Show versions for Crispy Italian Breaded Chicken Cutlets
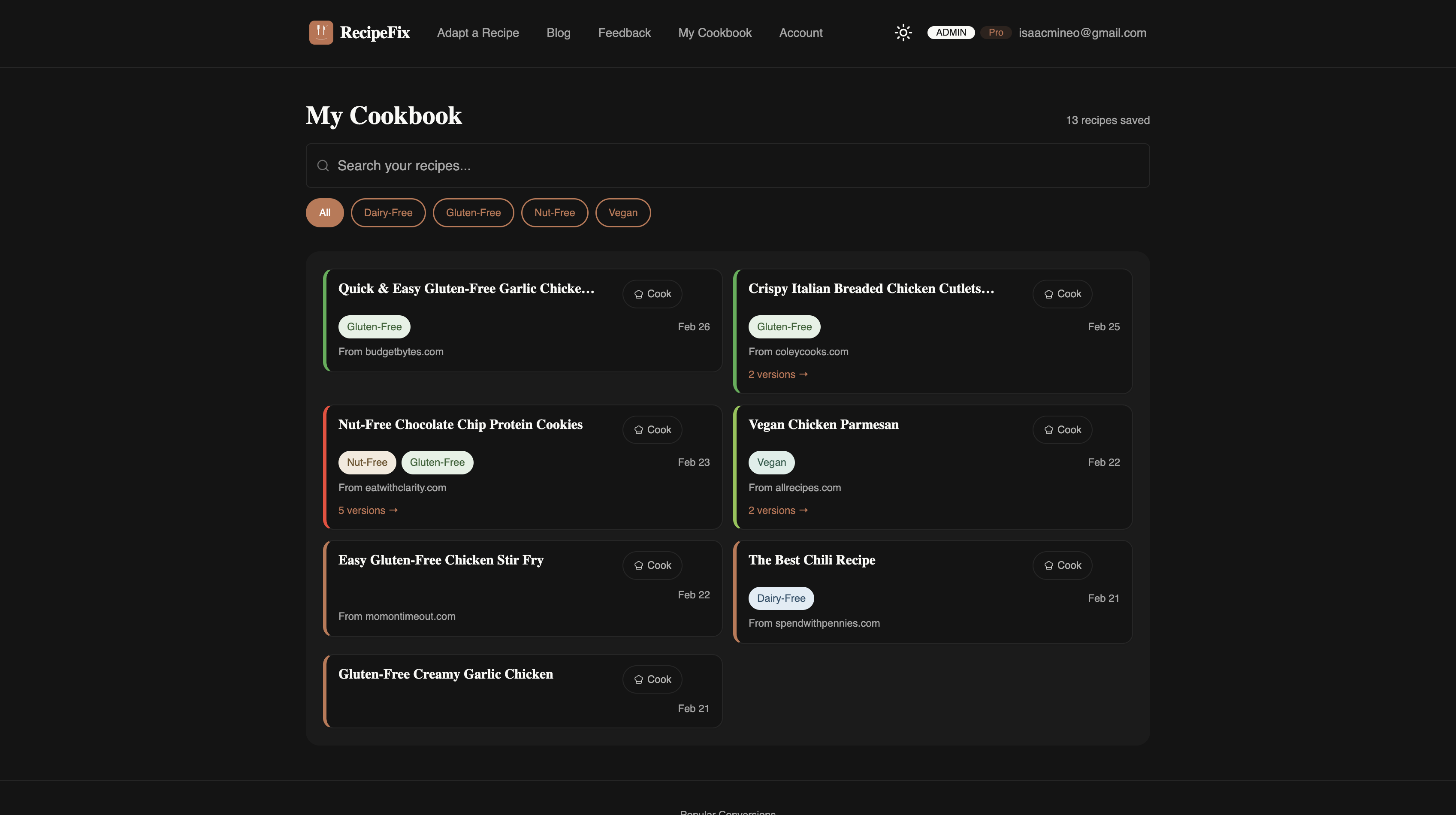 pyautogui.click(x=778, y=374)
